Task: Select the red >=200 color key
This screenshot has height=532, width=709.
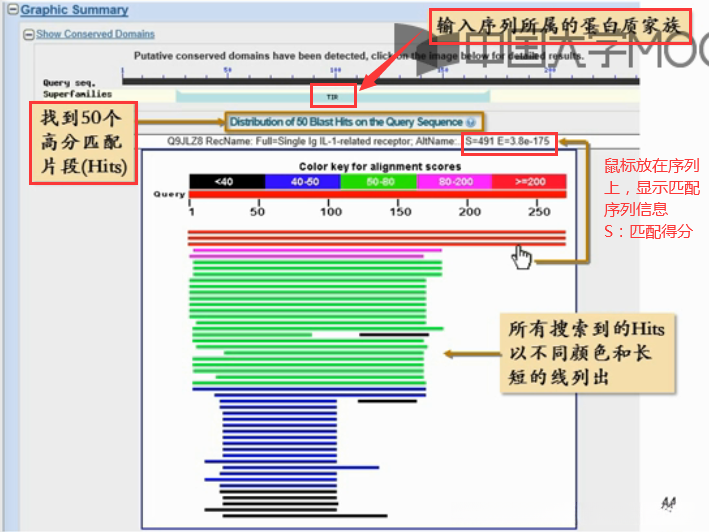Action: [529, 182]
